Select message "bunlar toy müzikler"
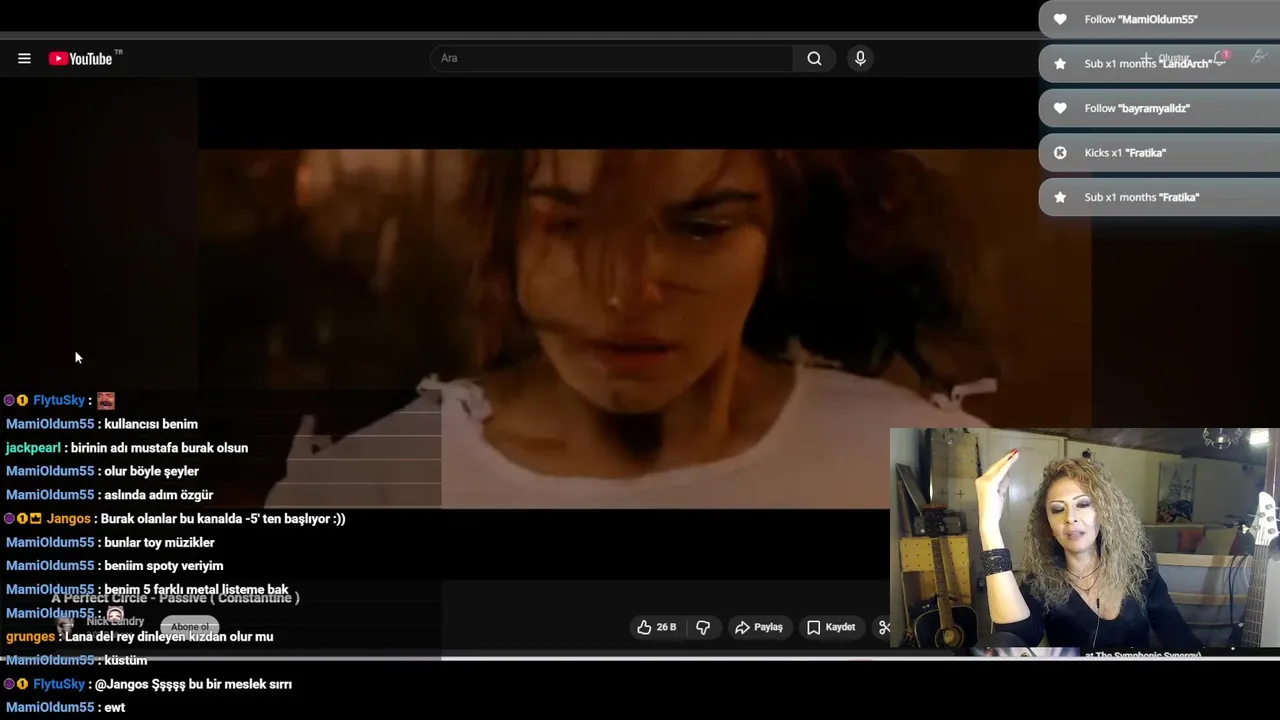The width and height of the screenshot is (1280, 720). pyautogui.click(x=159, y=543)
